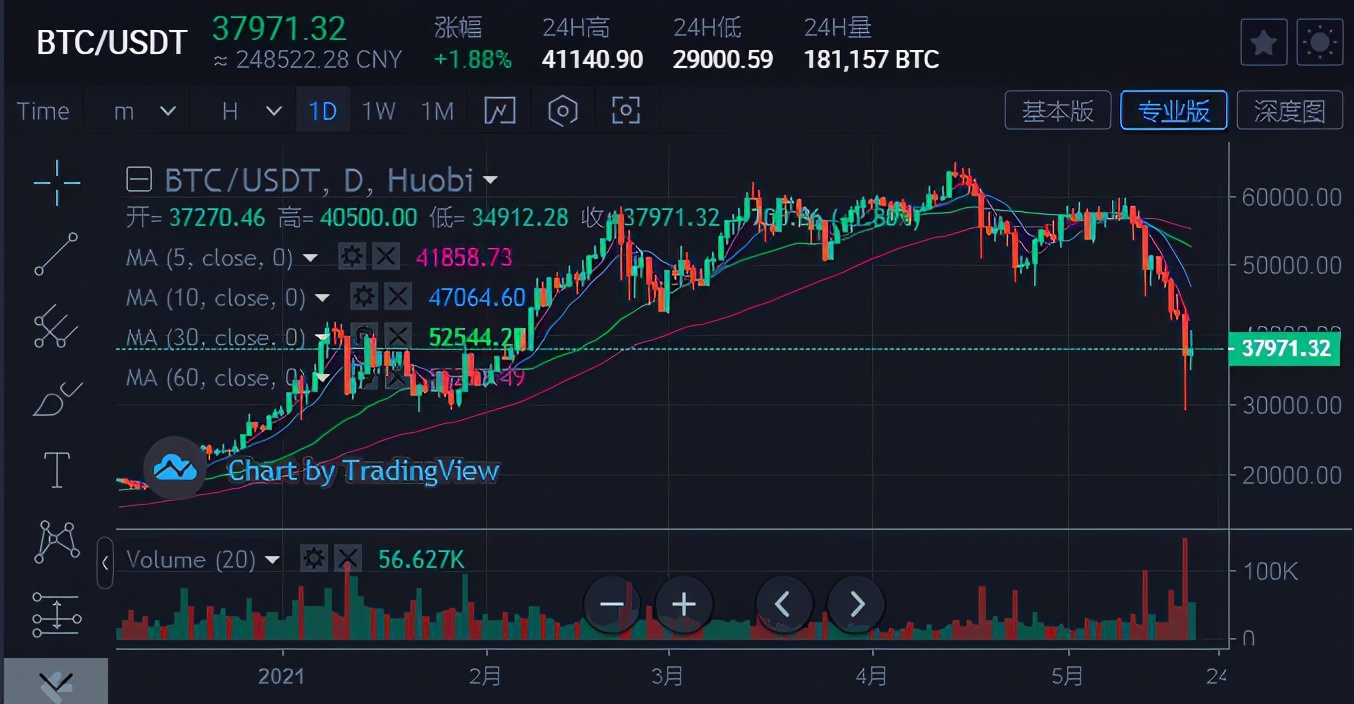Click the fullscreen icon in the toolbar
Image resolution: width=1354 pixels, height=704 pixels.
click(626, 111)
